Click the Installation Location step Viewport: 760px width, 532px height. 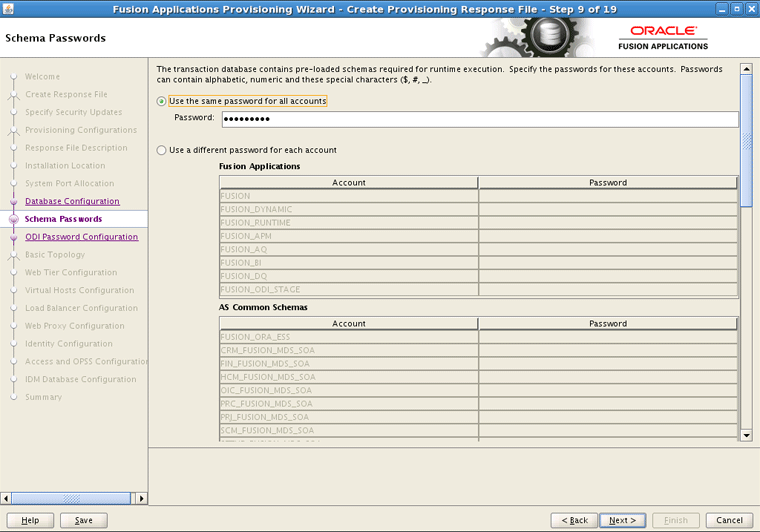65,166
